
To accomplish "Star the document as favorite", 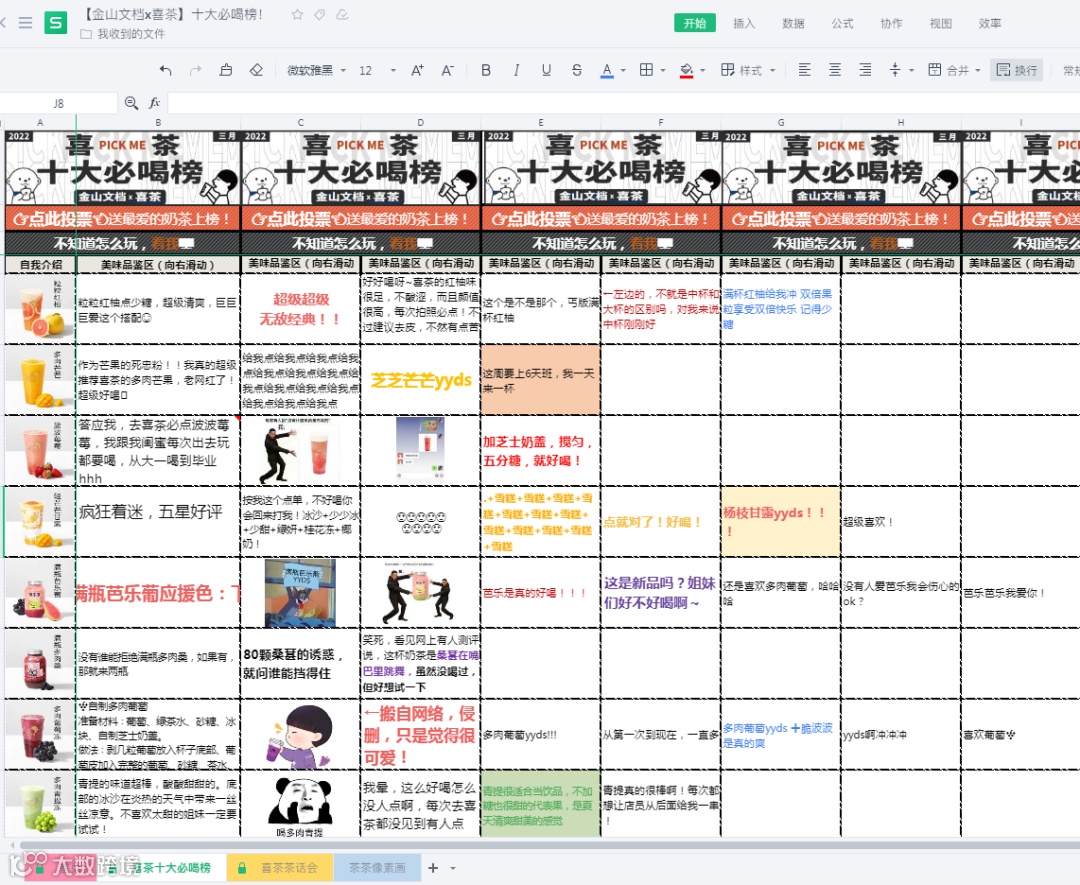I will 297,14.
